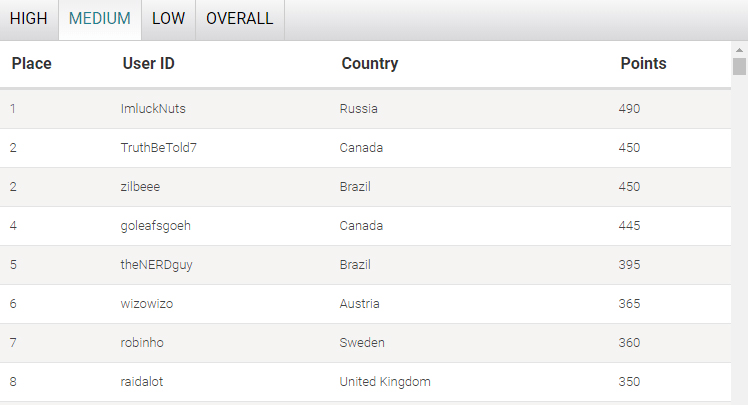
Task: Click the 490 points cell
Action: pos(629,109)
